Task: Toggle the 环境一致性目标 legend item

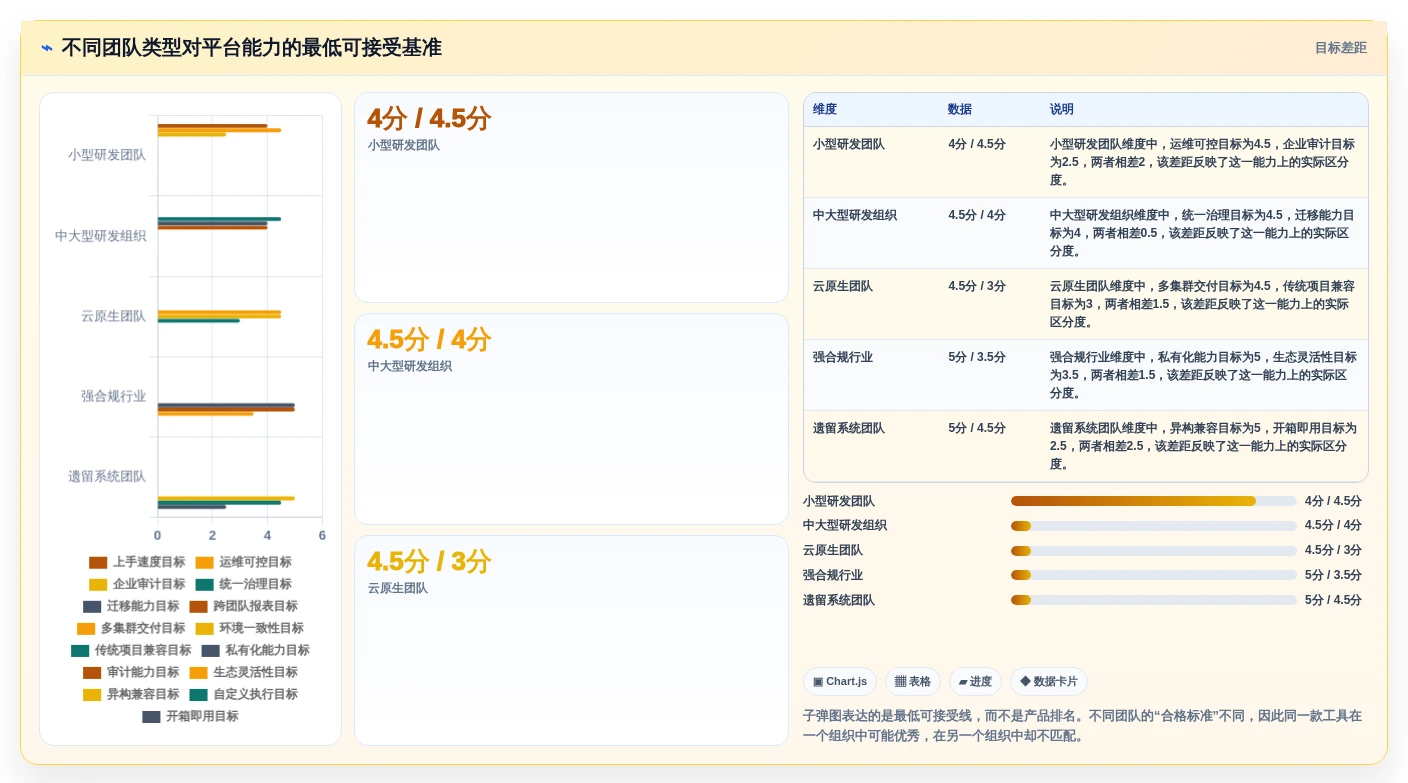Action: (250, 628)
